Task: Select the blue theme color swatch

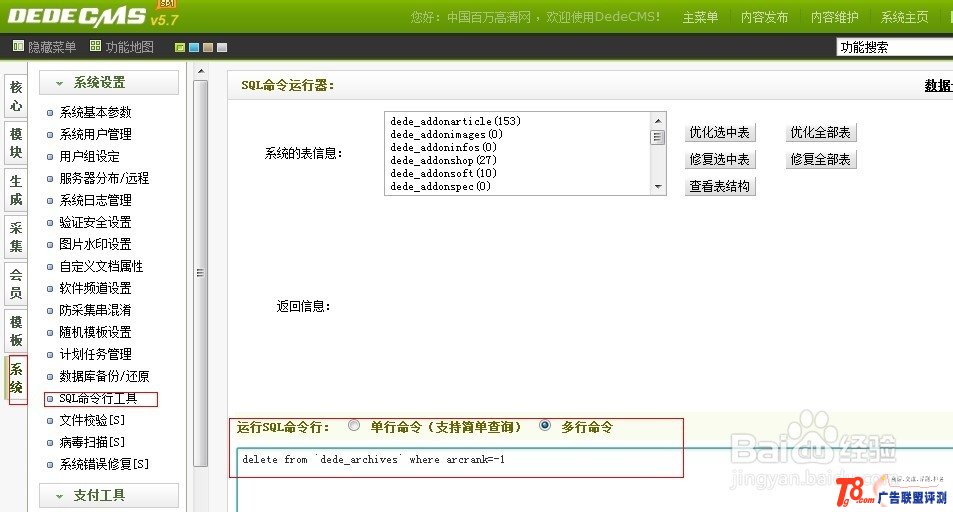Action: 194,47
